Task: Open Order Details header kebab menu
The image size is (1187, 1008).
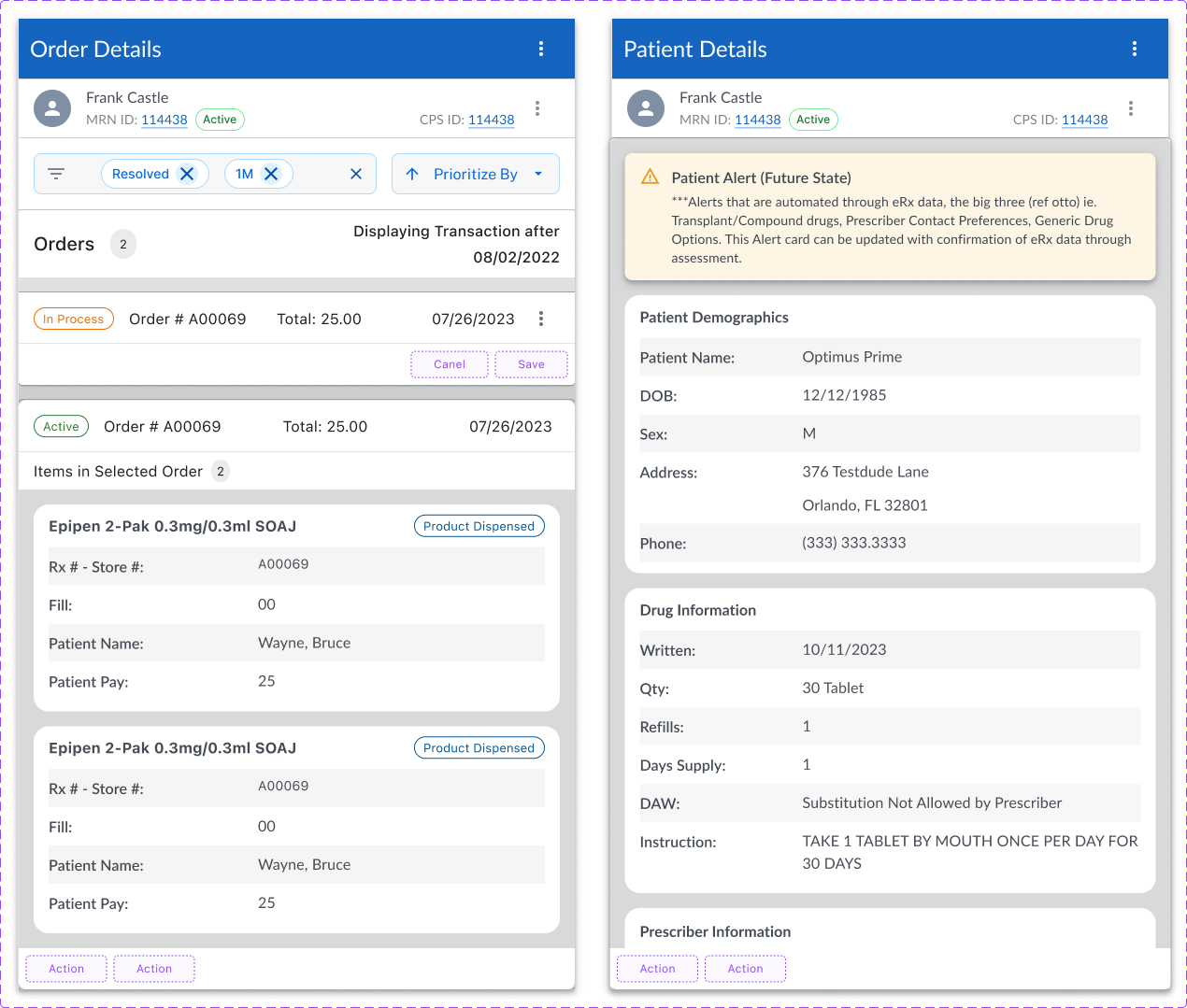Action: click(541, 49)
